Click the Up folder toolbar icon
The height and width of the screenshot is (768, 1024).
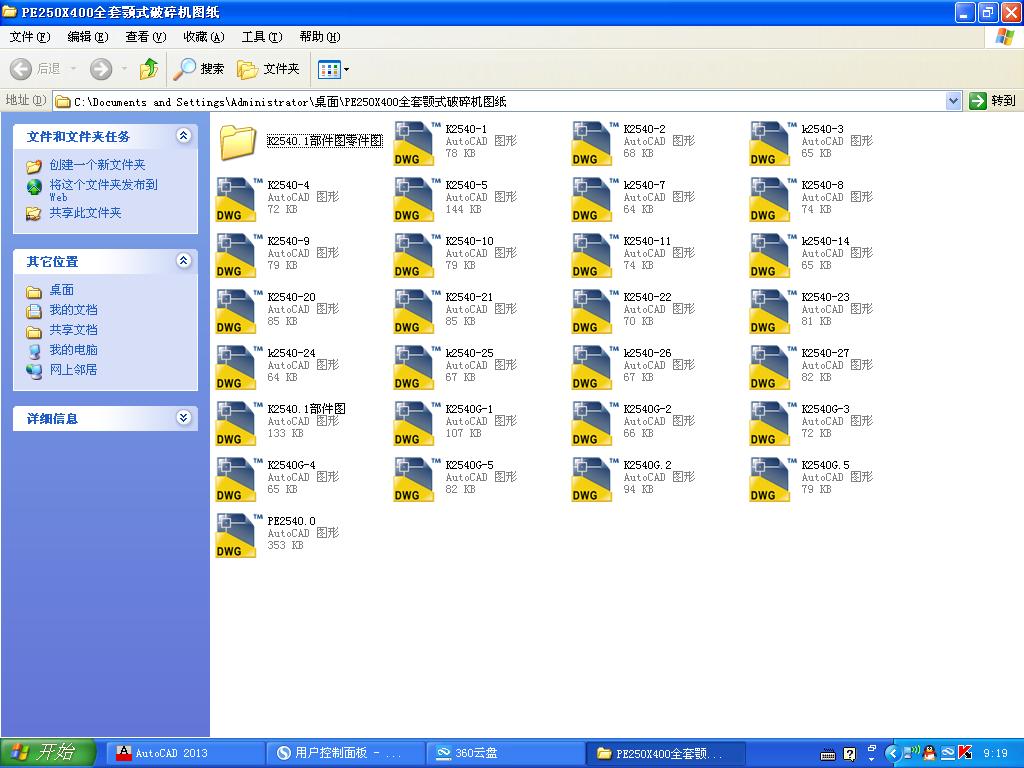(149, 69)
